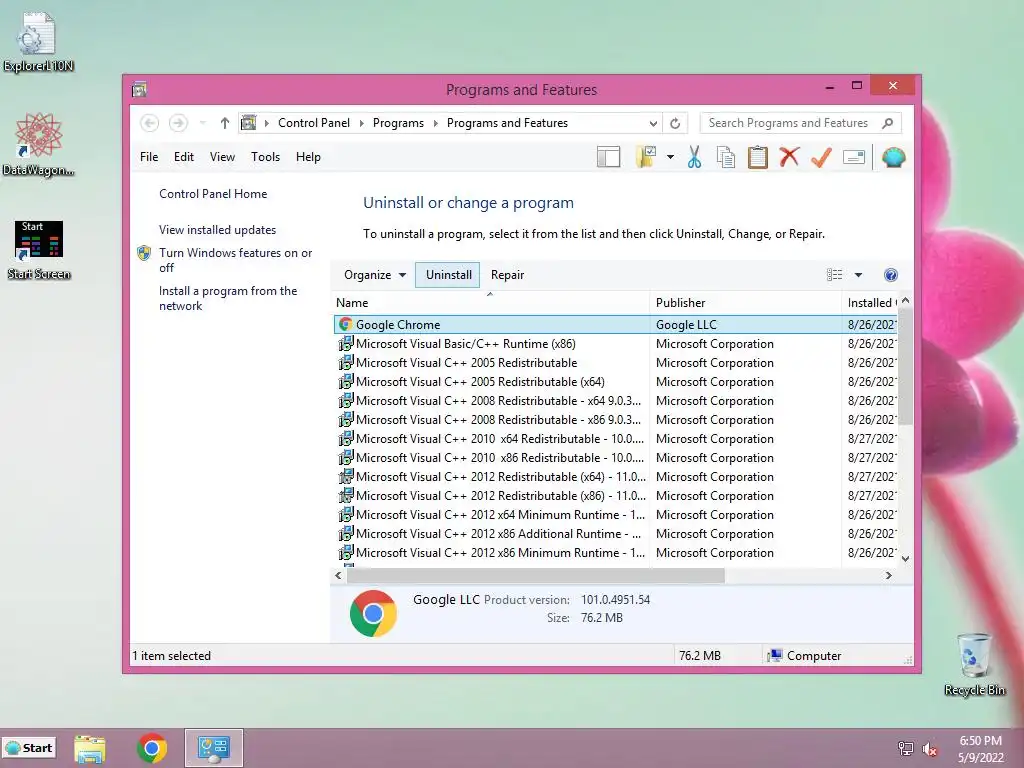1024x768 pixels.
Task: Open the Organize dropdown menu
Action: [375, 275]
